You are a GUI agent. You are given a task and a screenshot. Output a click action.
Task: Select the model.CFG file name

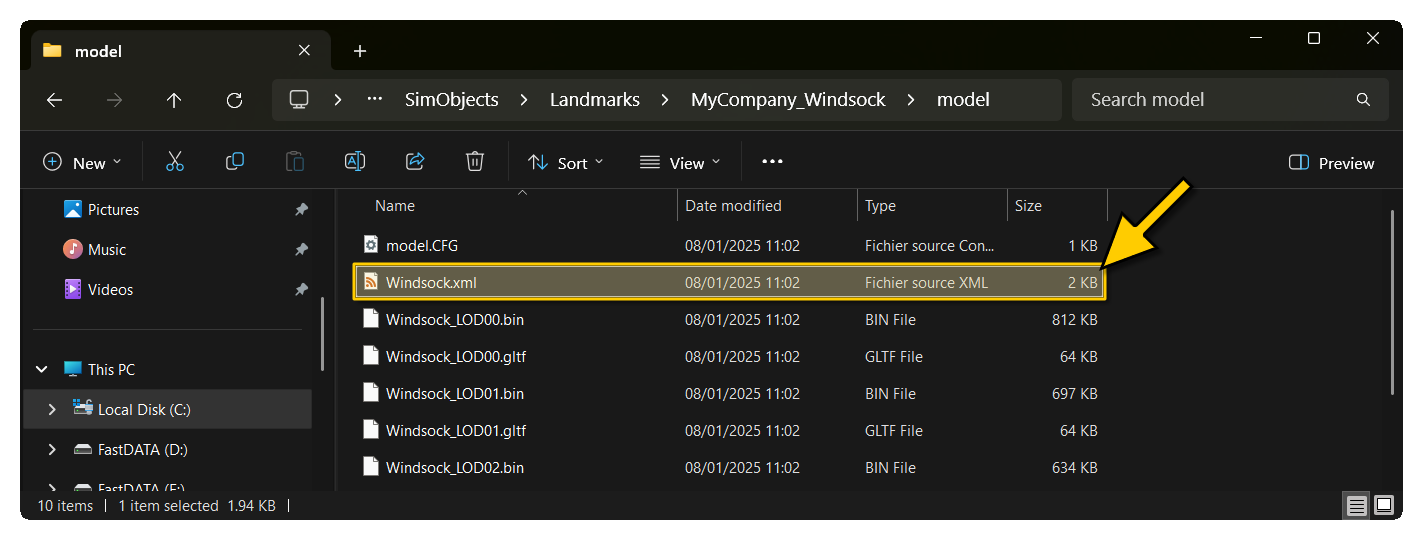[x=422, y=245]
